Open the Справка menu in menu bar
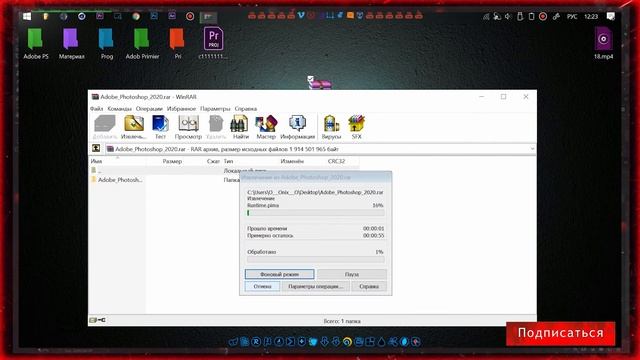The height and width of the screenshot is (360, 640). point(245,109)
